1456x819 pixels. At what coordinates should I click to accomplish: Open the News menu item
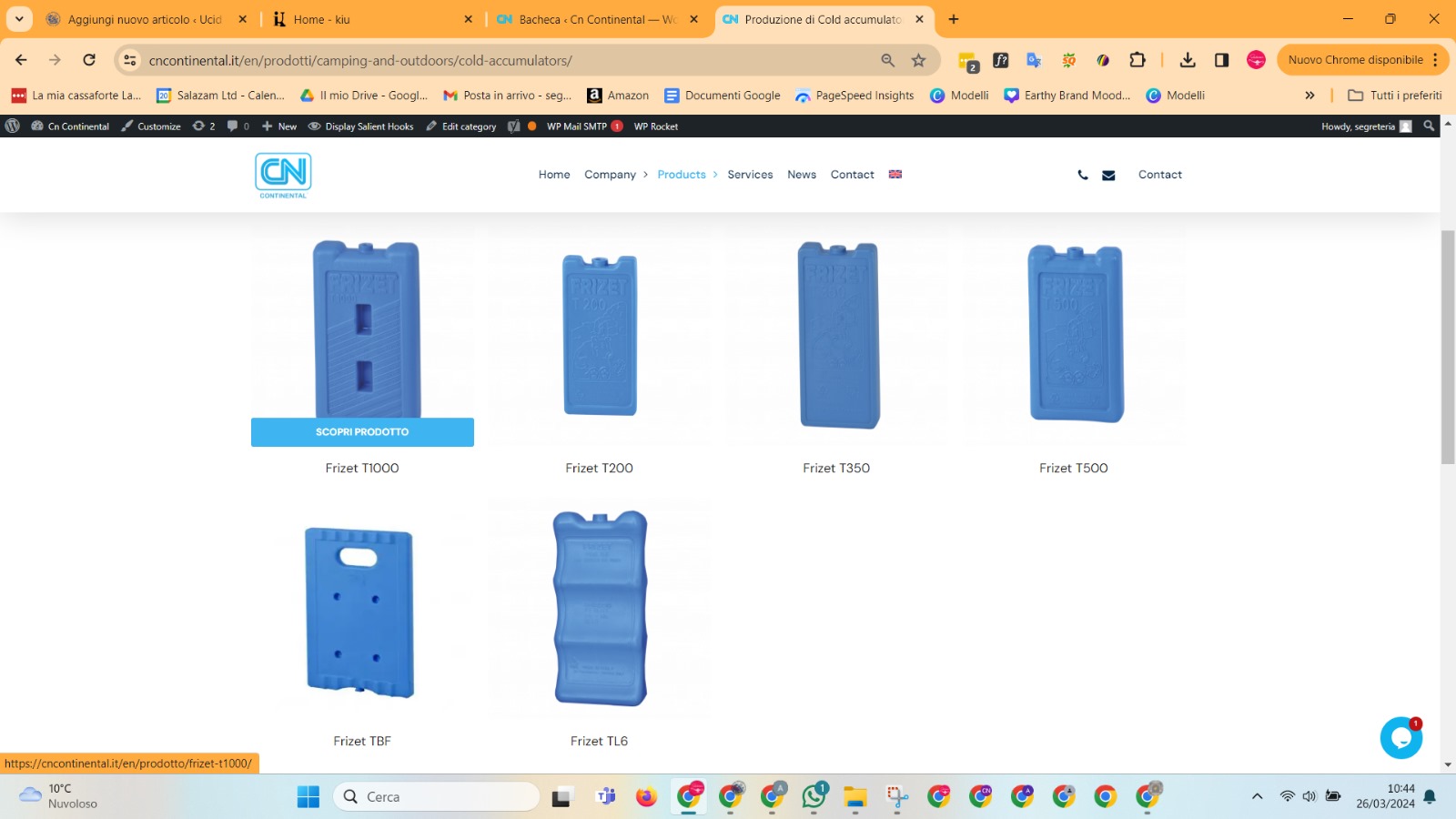(x=802, y=175)
